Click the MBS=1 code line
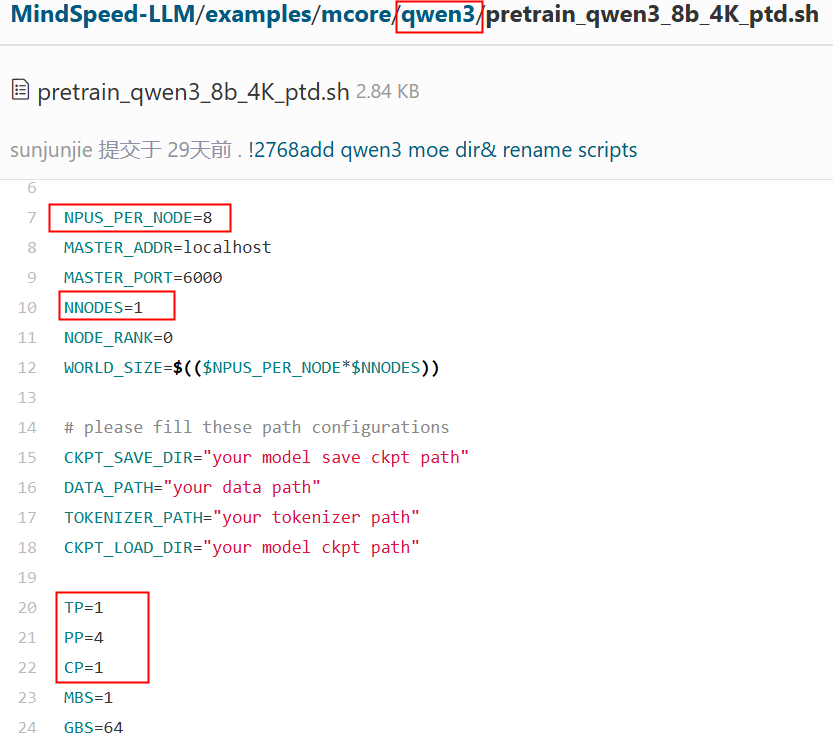This screenshot has height=745, width=833. tap(88, 698)
